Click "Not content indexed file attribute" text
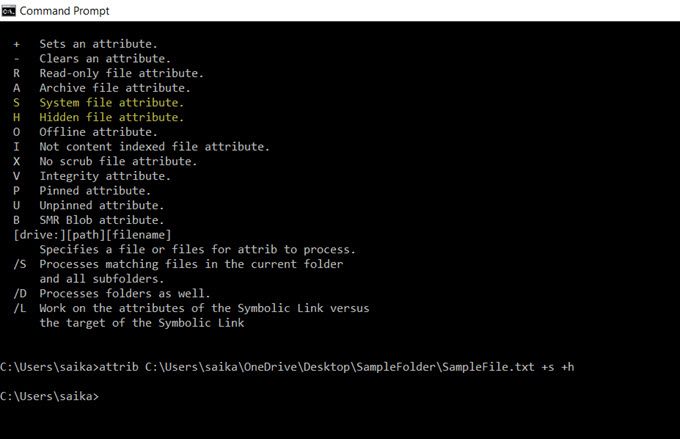 click(x=154, y=147)
